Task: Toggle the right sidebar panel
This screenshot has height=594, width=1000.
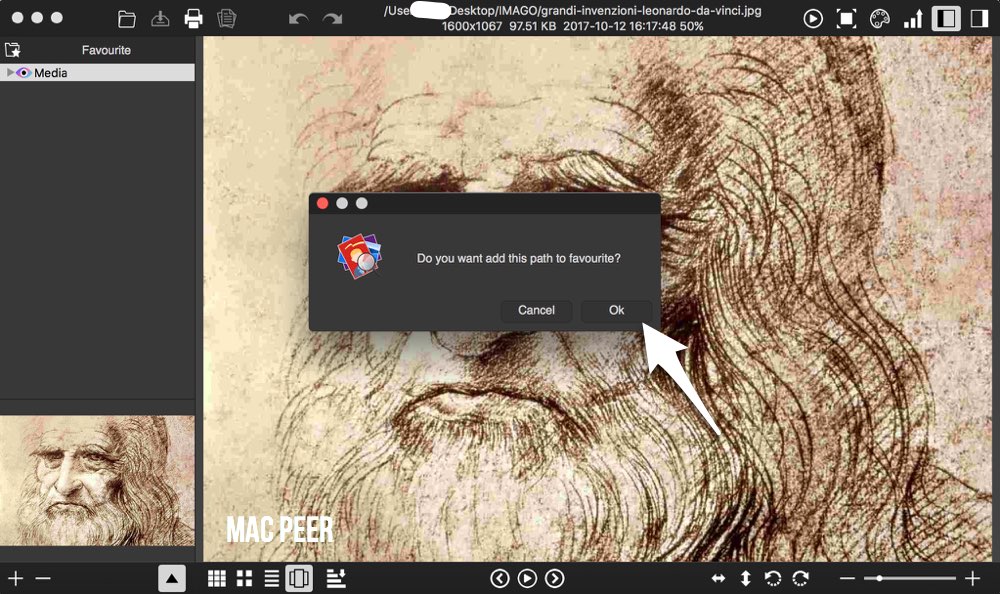Action: (x=979, y=18)
